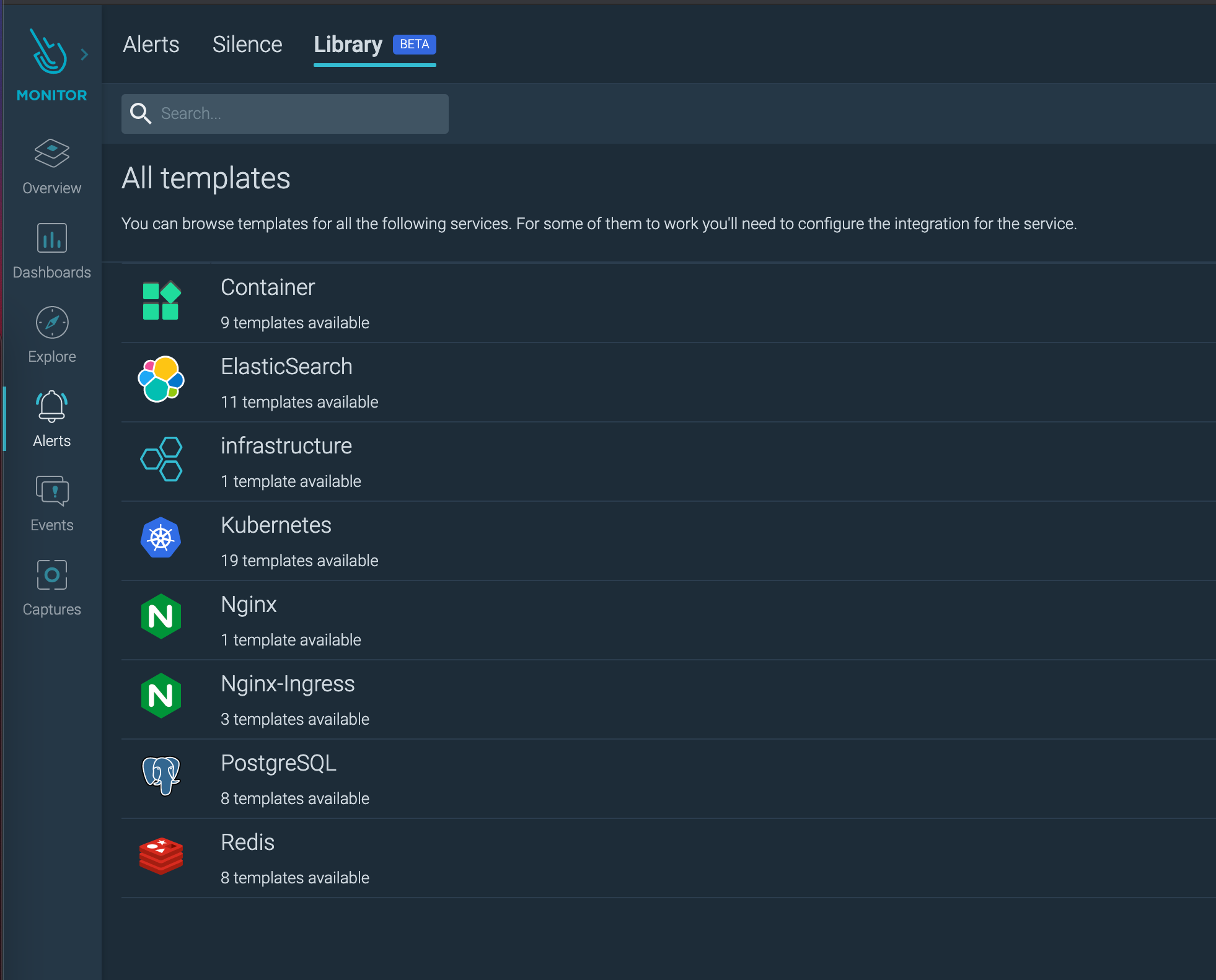The width and height of the screenshot is (1216, 980).
Task: Select the Alerts bell icon
Action: pyautogui.click(x=51, y=407)
